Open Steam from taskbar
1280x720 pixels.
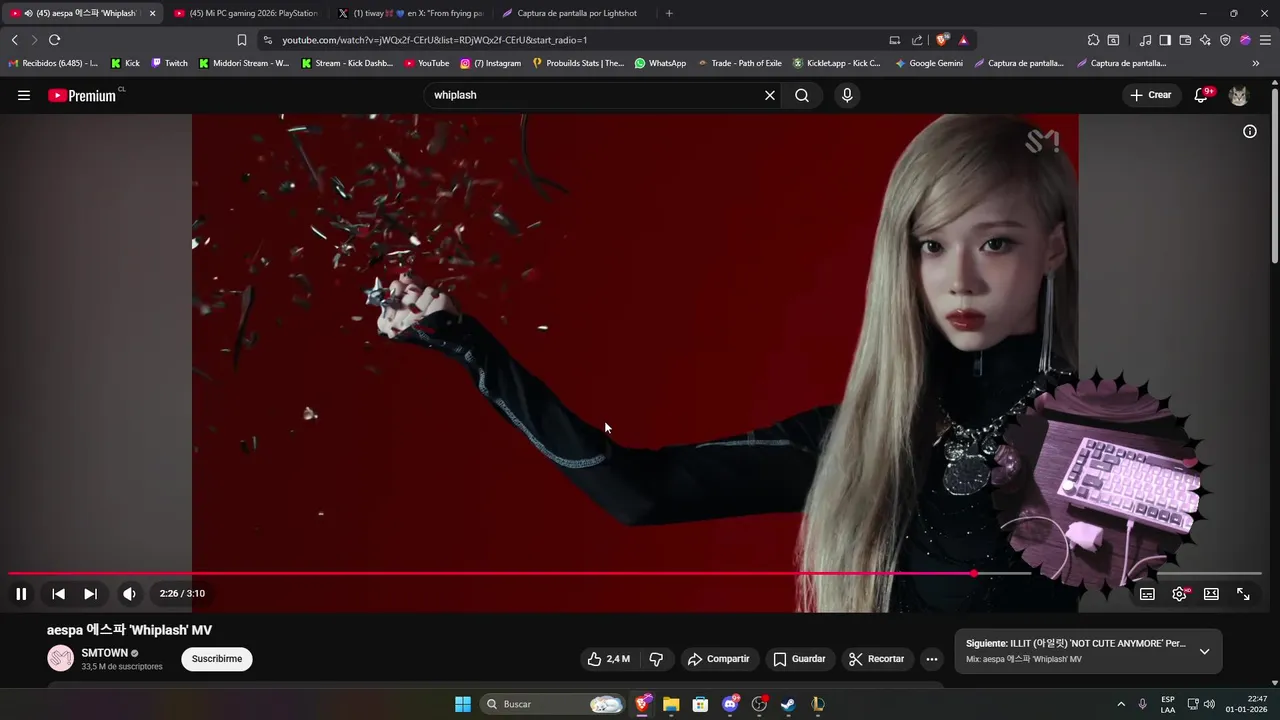[x=788, y=704]
